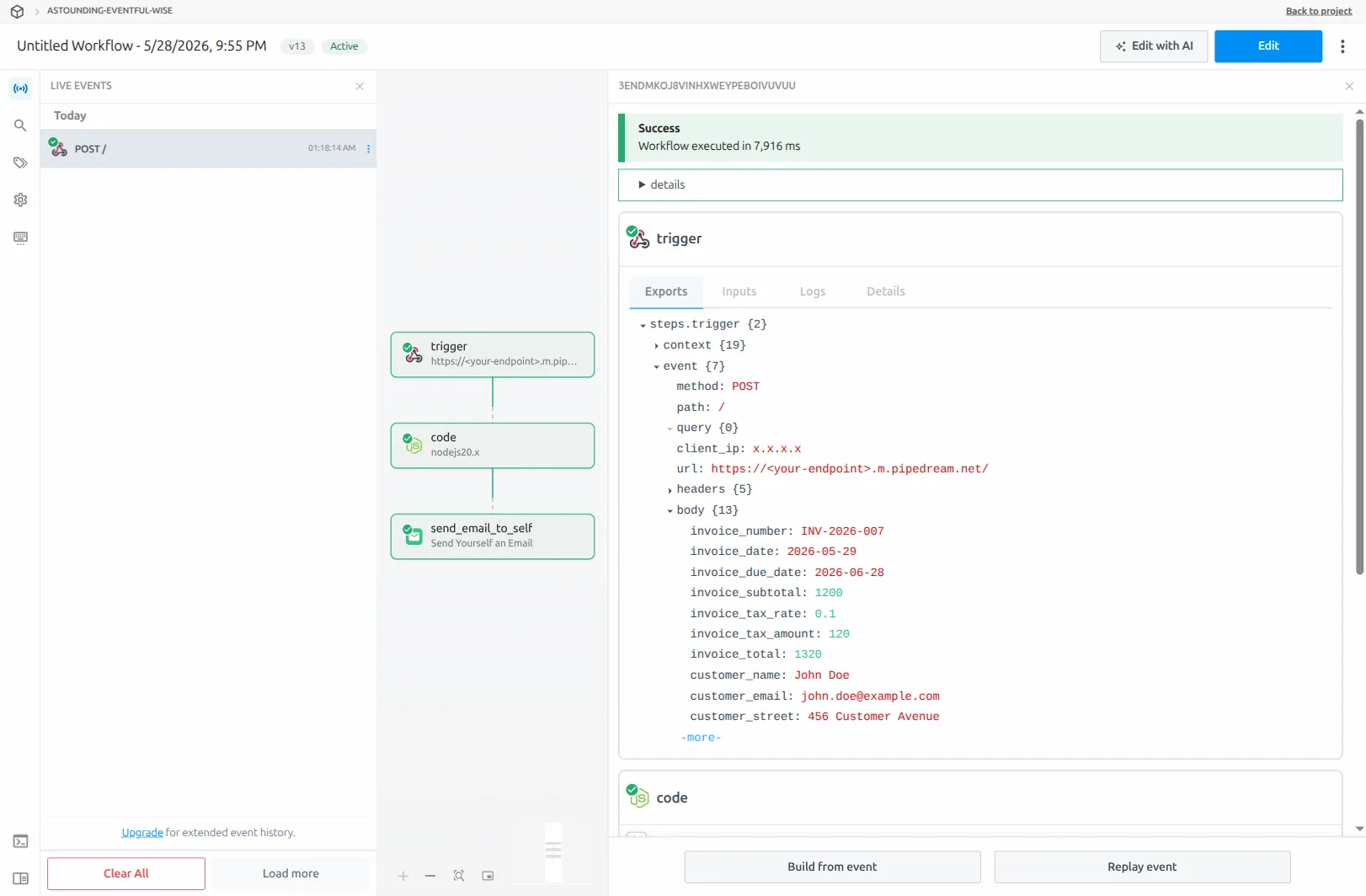The height and width of the screenshot is (896, 1366).
Task: Show more body fields via -more-
Action: [701, 738]
